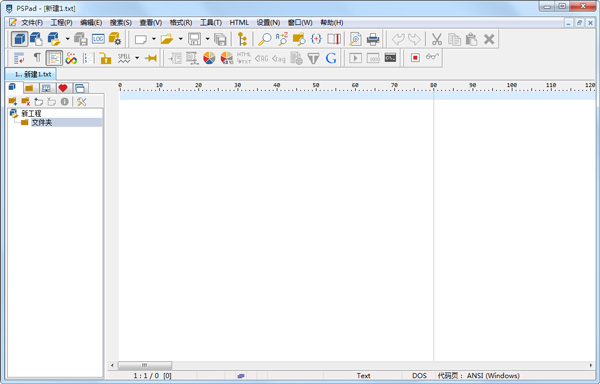Click the search in files icon
Image resolution: width=600 pixels, height=384 pixels.
[x=298, y=39]
